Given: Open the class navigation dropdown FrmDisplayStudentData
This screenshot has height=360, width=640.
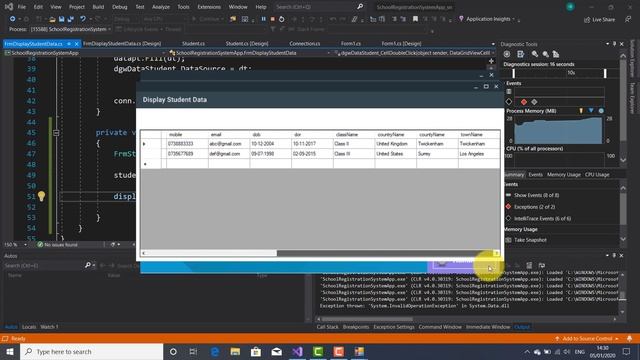Looking at the screenshot, I should pyautogui.click(x=249, y=53).
